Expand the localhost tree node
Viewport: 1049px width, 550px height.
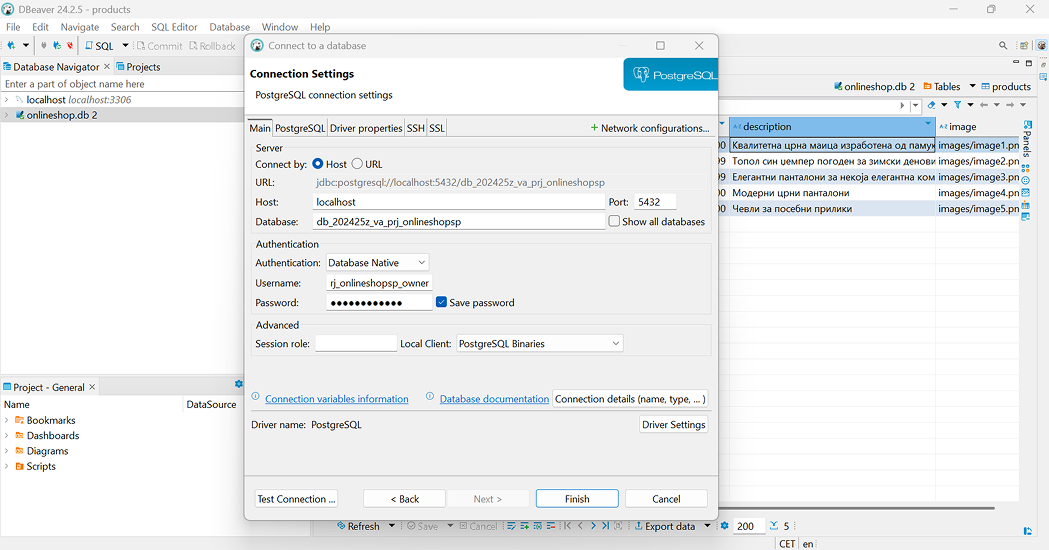(x=7, y=100)
